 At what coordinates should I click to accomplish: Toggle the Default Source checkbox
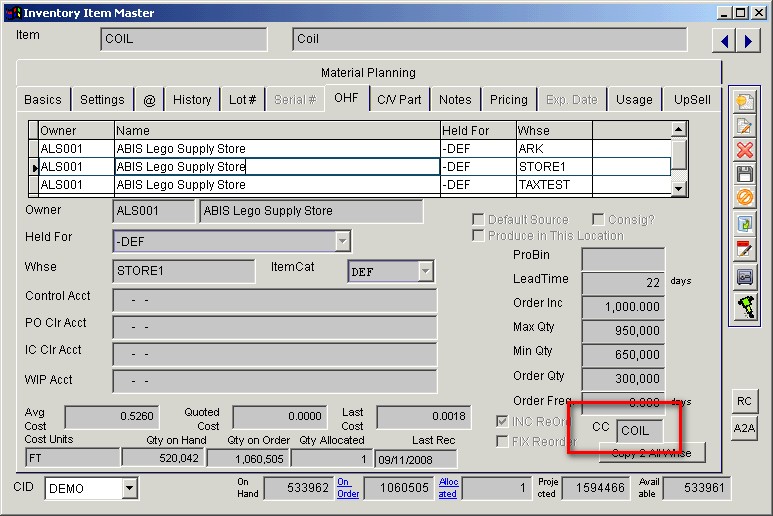tap(479, 220)
